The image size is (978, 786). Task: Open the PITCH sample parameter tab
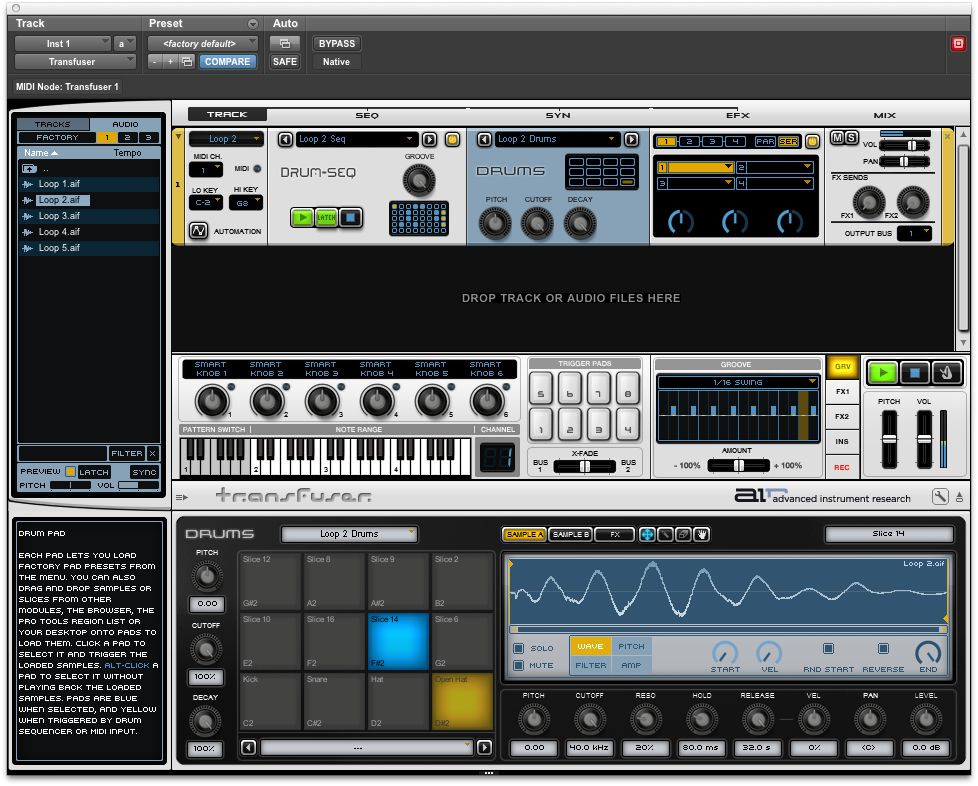click(631, 646)
